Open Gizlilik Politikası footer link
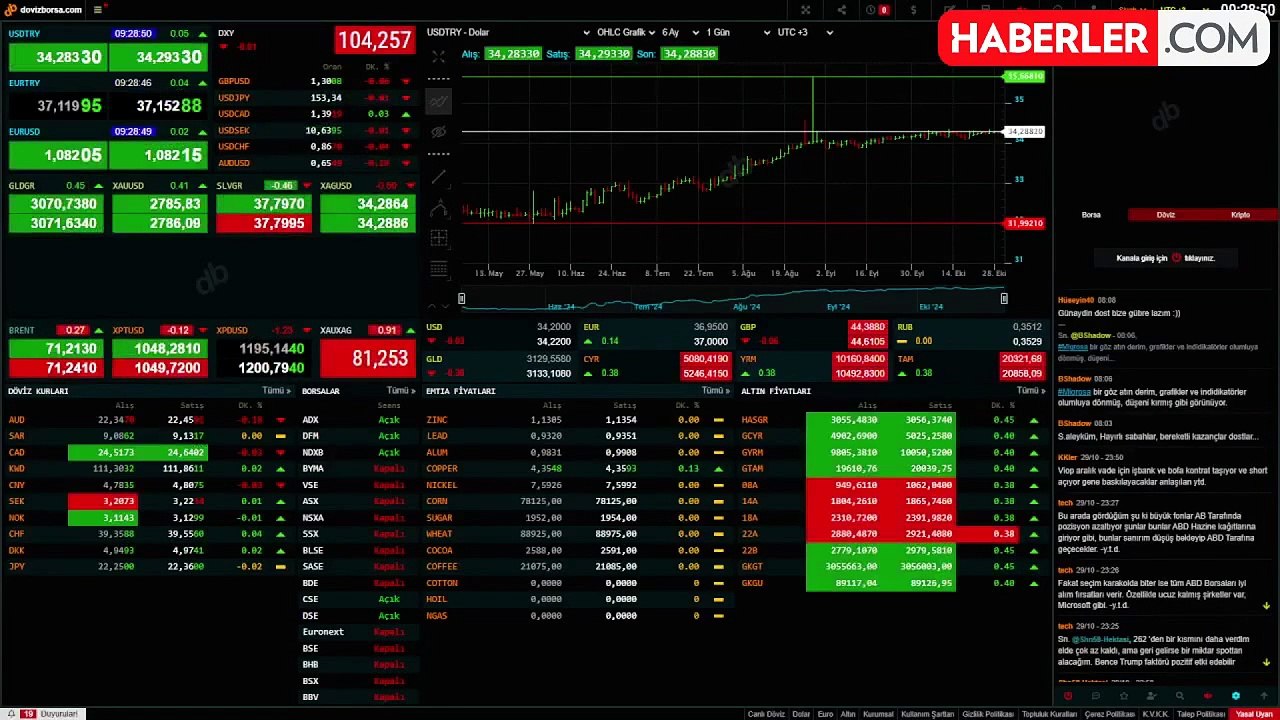The image size is (1280, 720). 988,714
